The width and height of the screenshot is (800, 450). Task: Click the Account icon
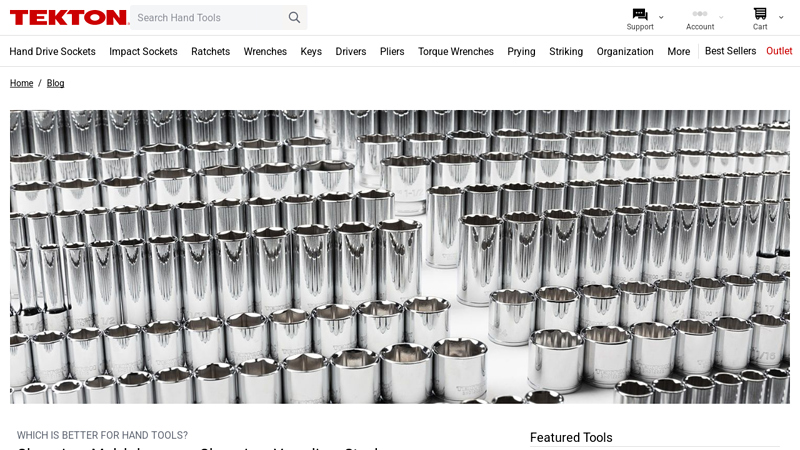(x=700, y=14)
